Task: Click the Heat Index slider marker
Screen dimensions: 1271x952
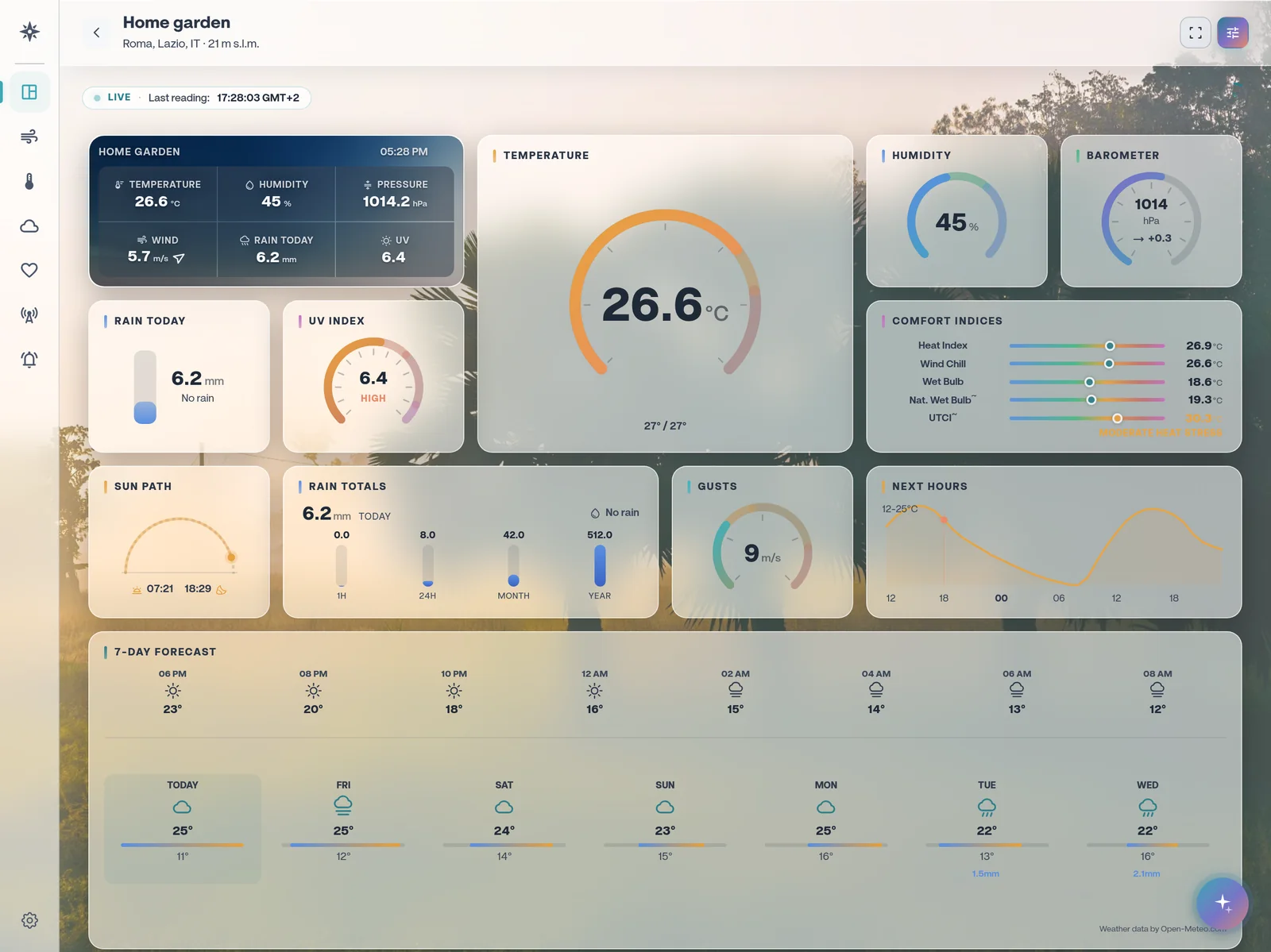Action: (x=1110, y=345)
